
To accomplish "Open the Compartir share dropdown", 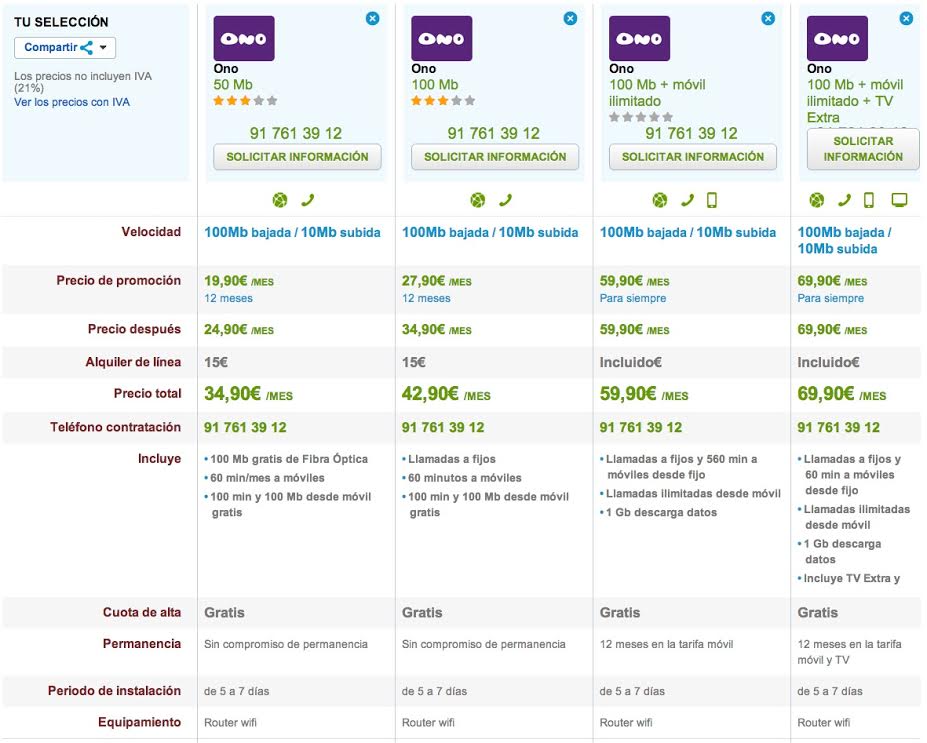I will (x=65, y=47).
